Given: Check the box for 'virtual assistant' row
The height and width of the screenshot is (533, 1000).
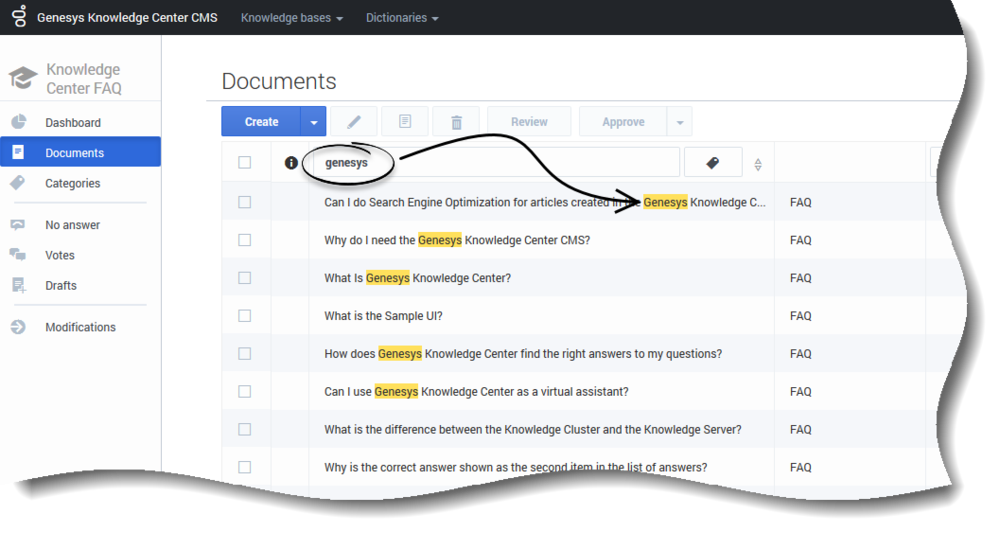Looking at the screenshot, I should click(245, 391).
